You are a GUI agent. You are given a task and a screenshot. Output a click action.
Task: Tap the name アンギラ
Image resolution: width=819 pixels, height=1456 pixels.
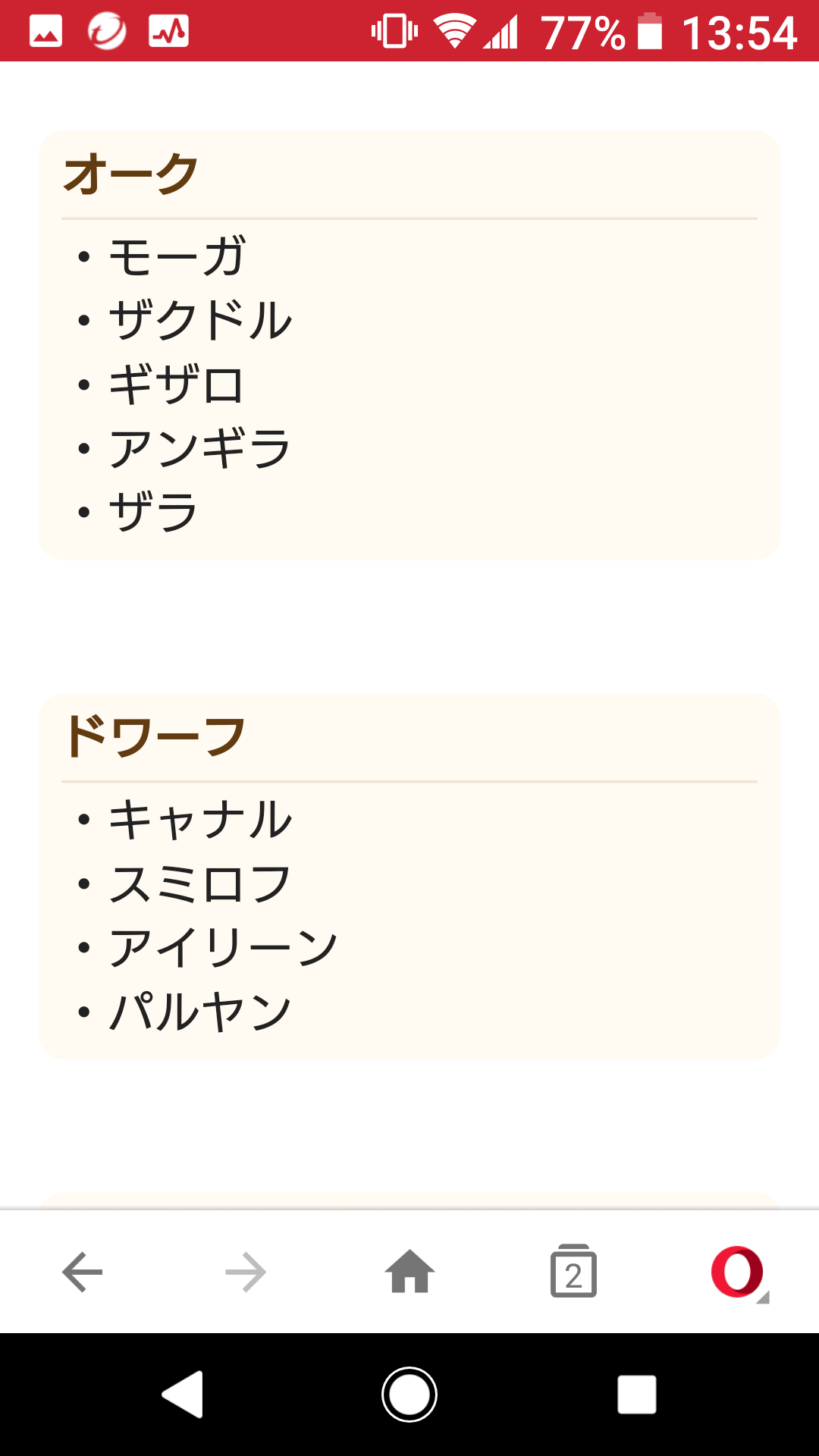pos(201,448)
